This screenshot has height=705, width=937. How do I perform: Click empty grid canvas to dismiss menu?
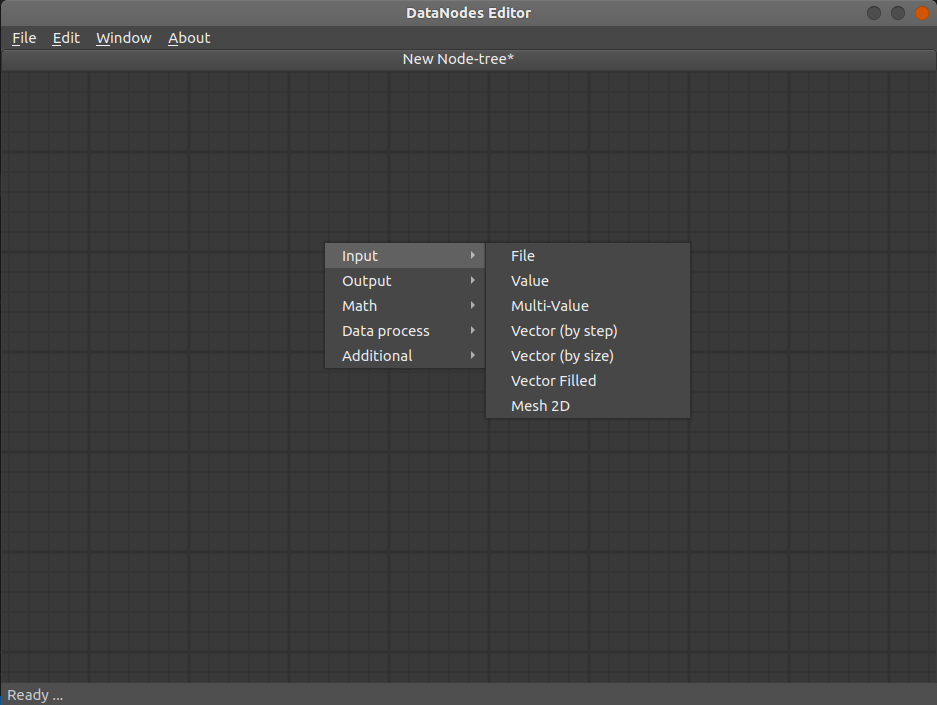(179, 508)
